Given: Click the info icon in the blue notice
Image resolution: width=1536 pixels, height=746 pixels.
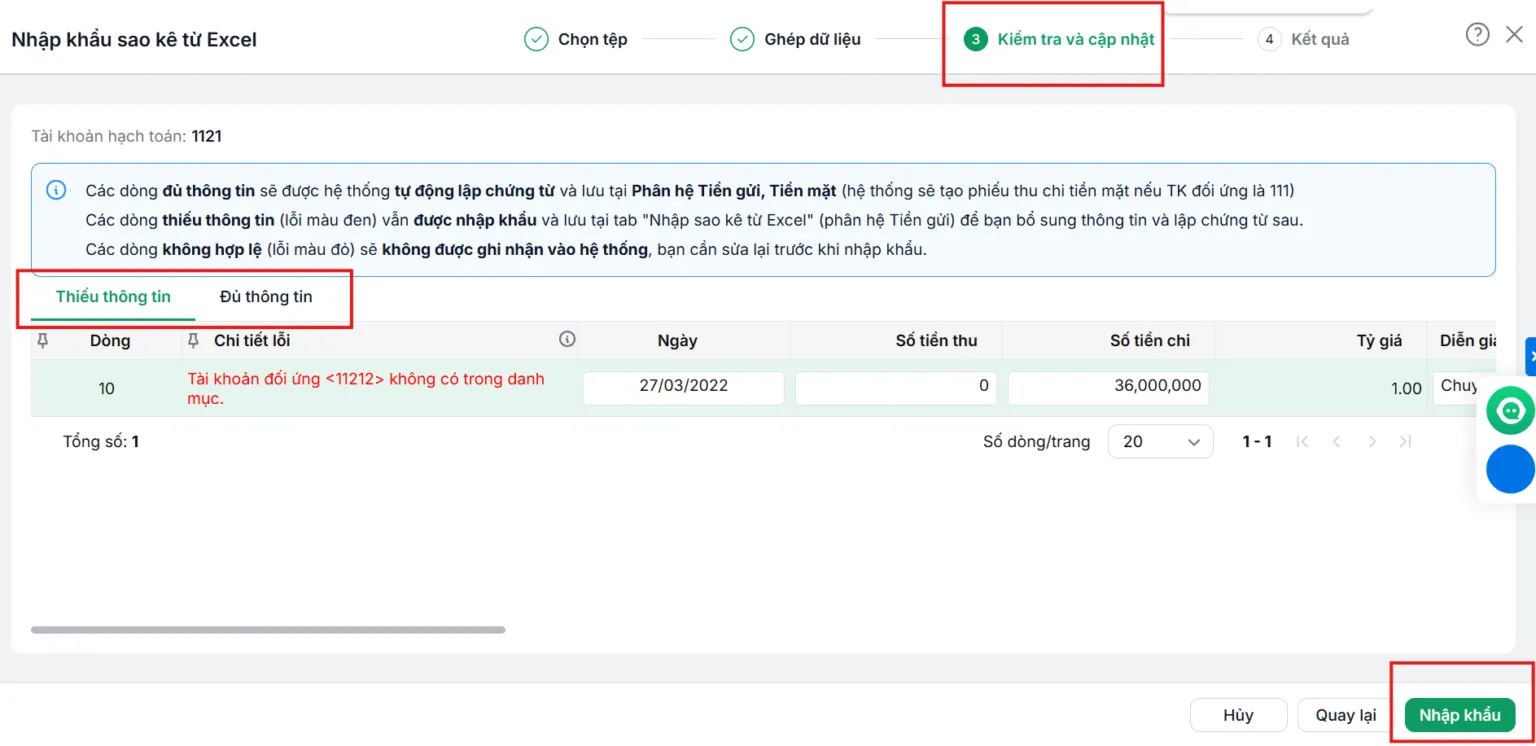Looking at the screenshot, I should [x=57, y=190].
